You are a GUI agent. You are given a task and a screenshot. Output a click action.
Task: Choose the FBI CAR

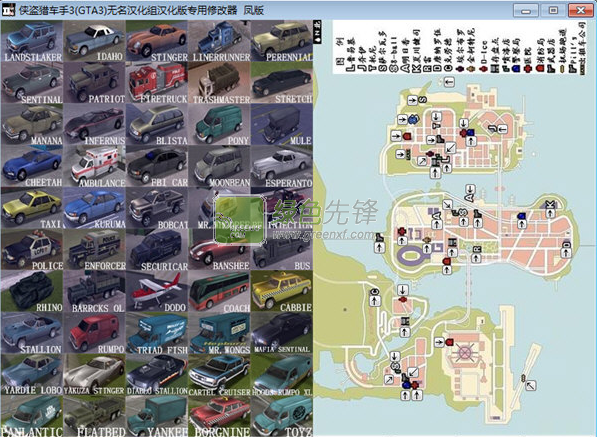157,166
